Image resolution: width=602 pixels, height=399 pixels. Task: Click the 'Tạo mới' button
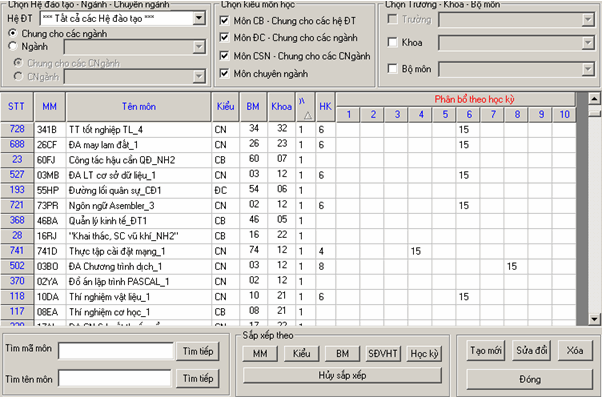click(486, 351)
